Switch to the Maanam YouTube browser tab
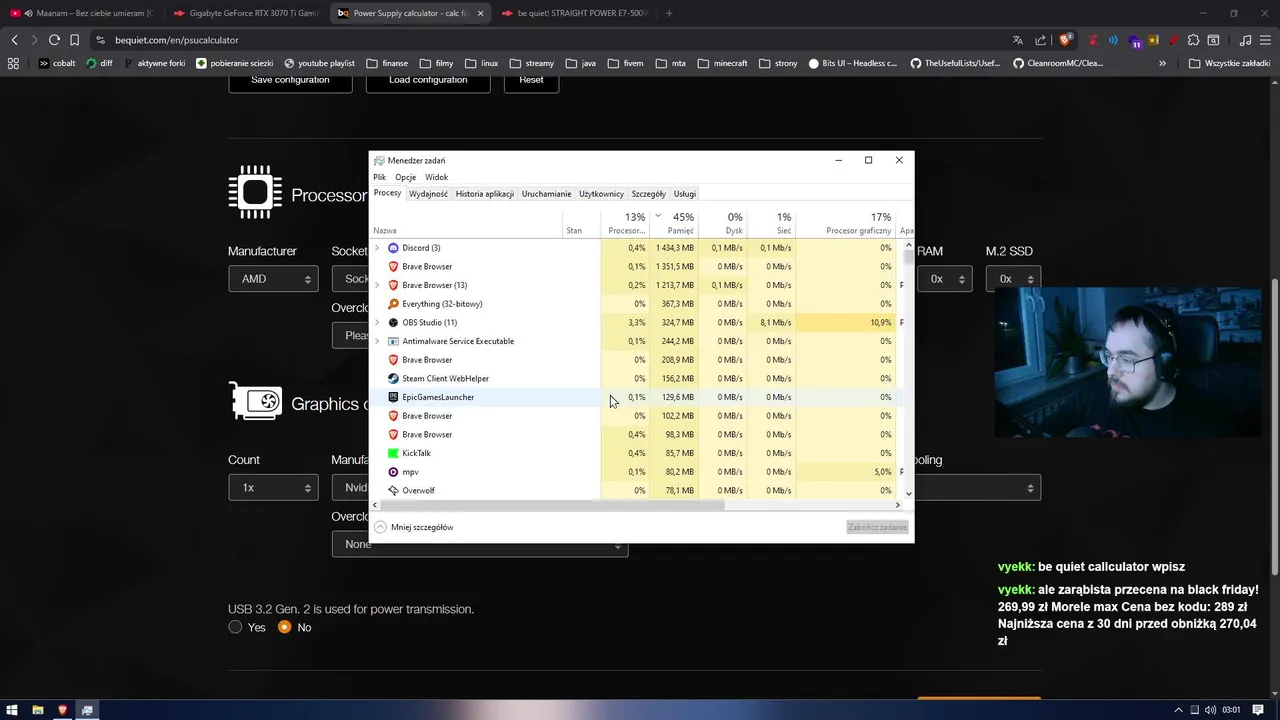 82,13
